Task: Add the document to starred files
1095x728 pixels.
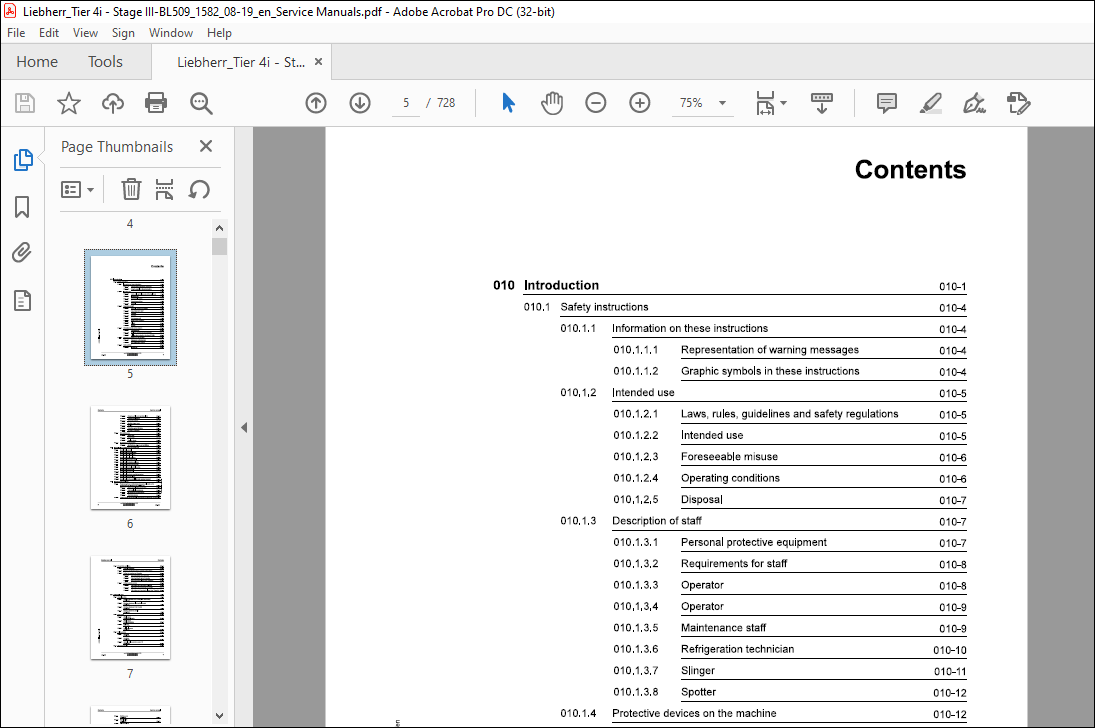Action: pyautogui.click(x=68, y=103)
